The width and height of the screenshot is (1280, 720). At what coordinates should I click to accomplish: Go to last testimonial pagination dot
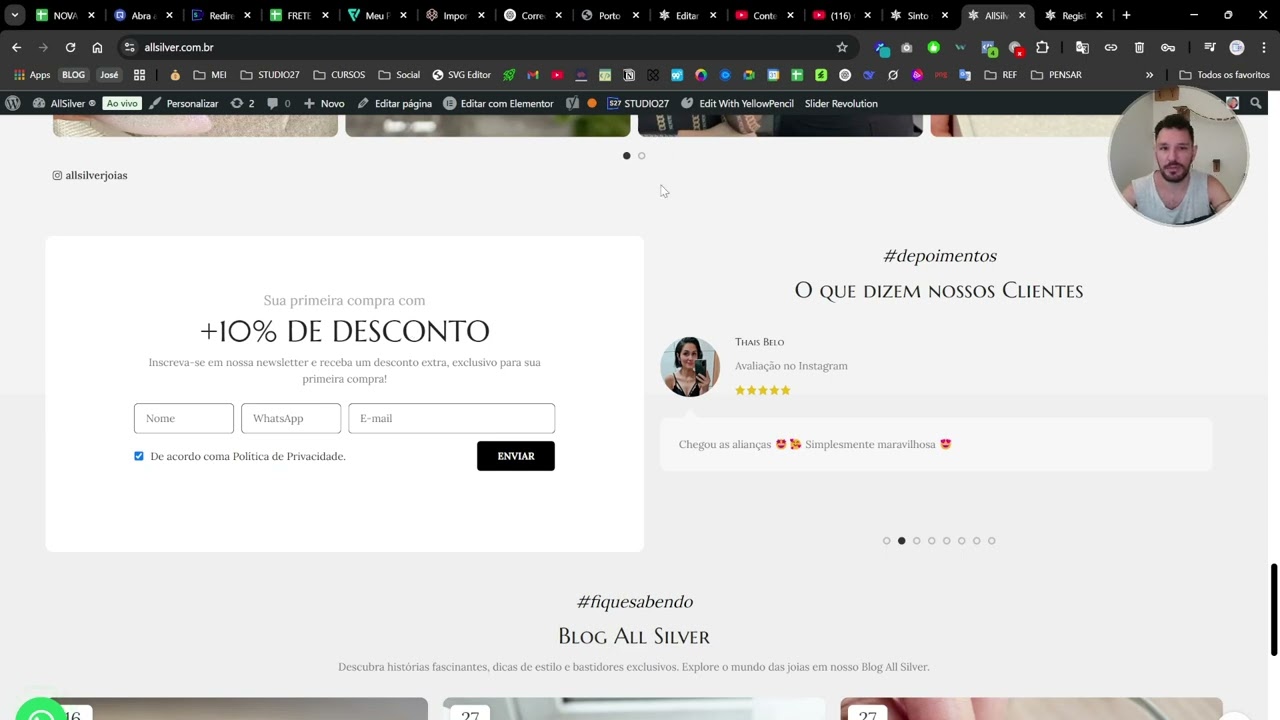click(991, 541)
